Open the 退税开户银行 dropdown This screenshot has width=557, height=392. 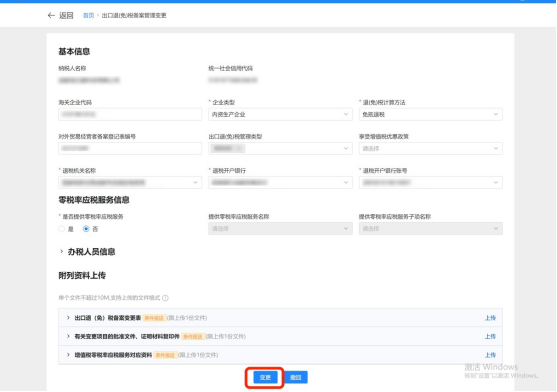(280, 183)
